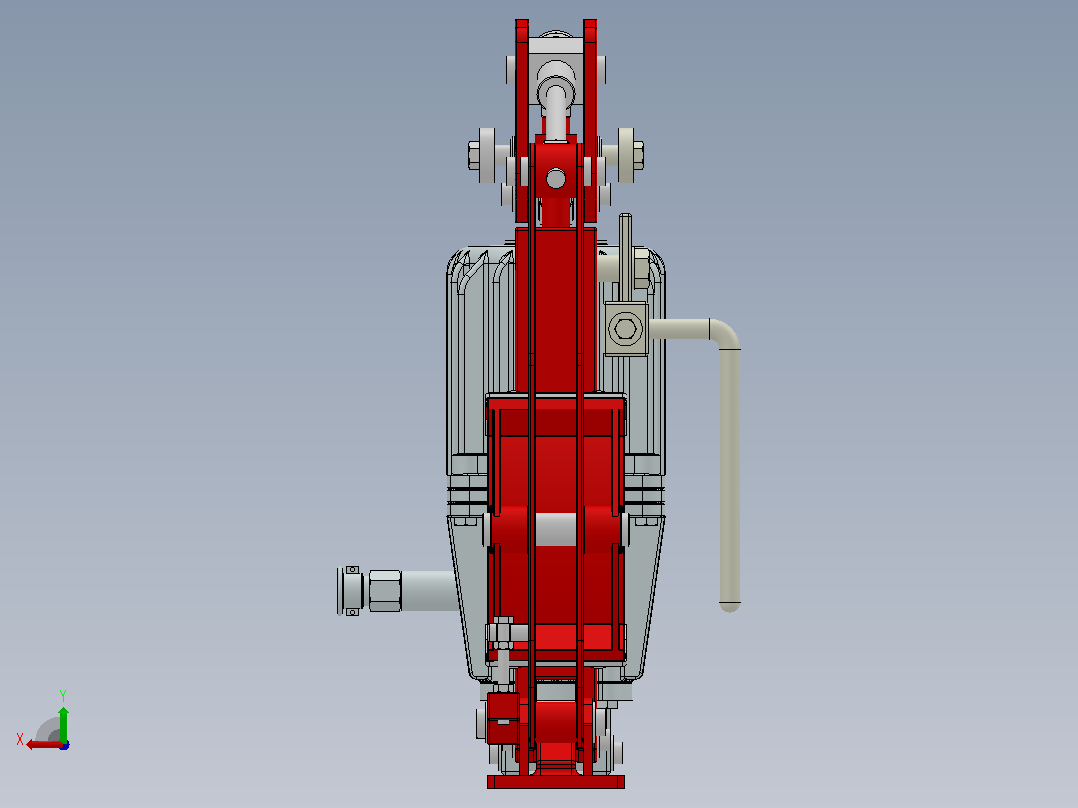Select the small red box at the lower left
The height and width of the screenshot is (808, 1078).
[x=503, y=718]
